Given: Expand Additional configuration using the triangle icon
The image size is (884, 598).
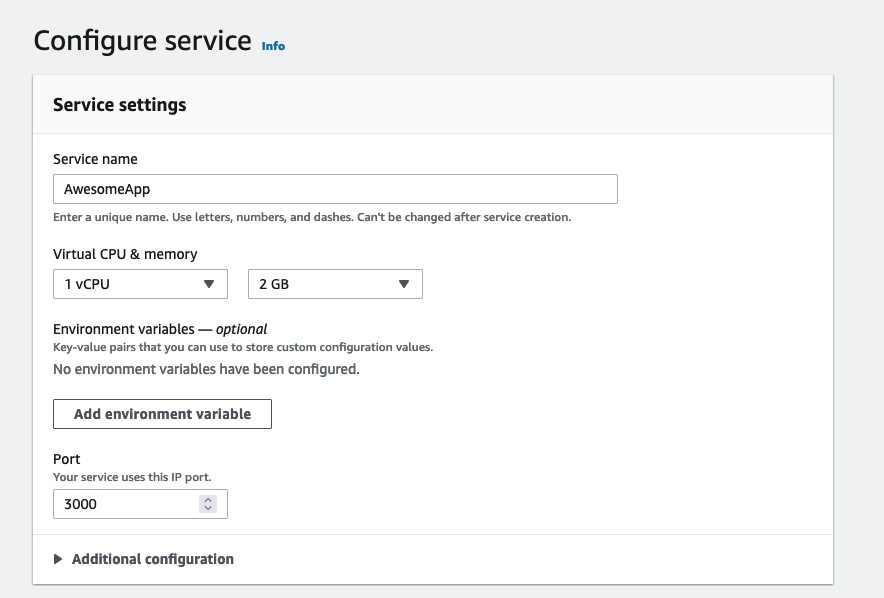Looking at the screenshot, I should coord(58,559).
